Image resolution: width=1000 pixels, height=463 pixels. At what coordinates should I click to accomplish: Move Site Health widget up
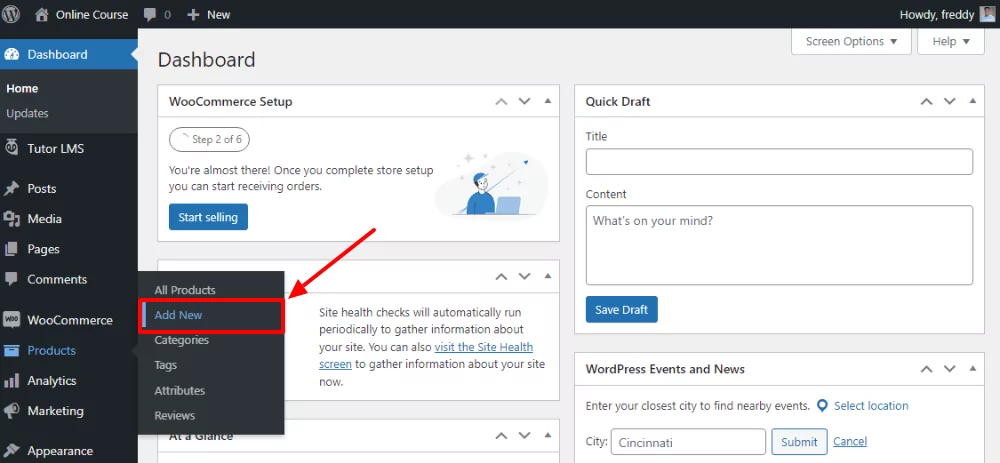point(501,276)
